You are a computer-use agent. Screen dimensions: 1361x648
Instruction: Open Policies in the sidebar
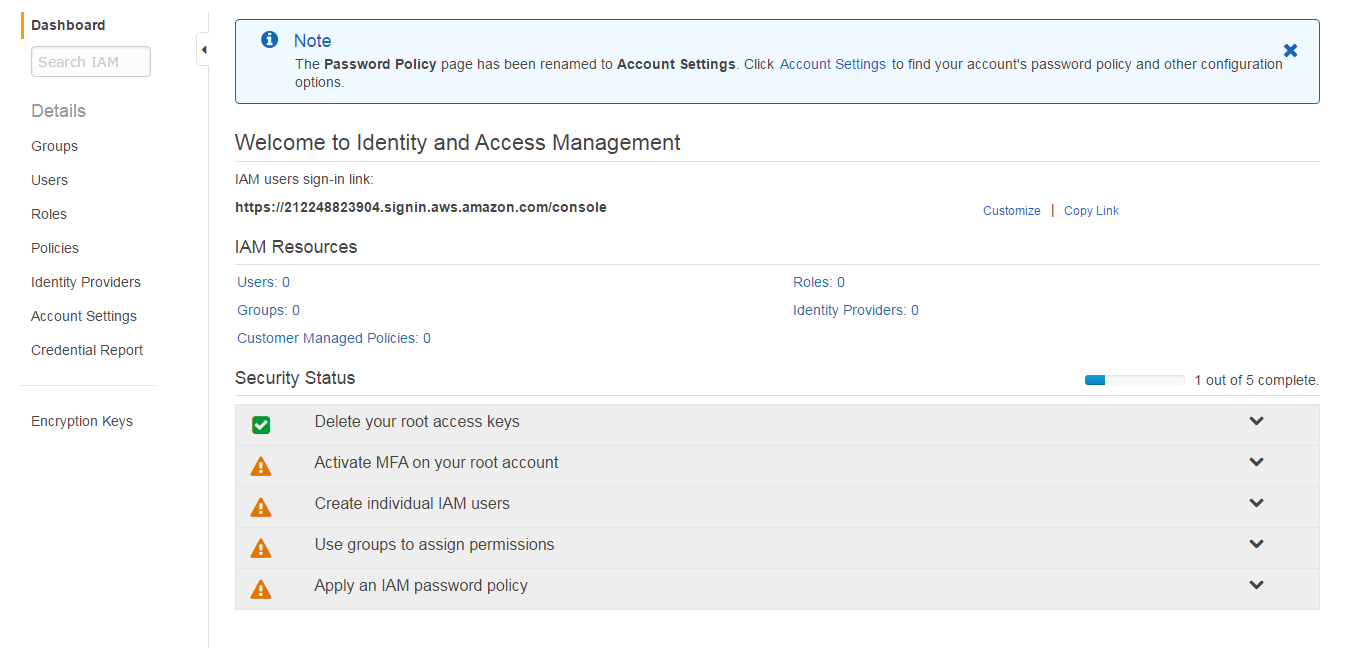point(55,248)
